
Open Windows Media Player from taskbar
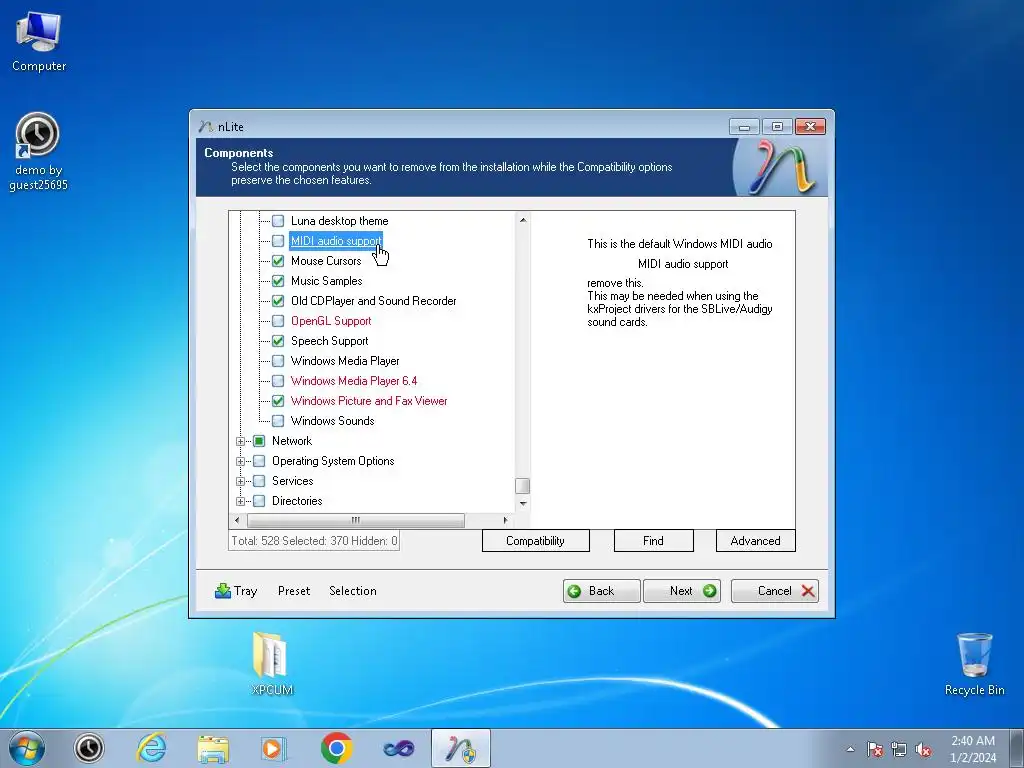tap(274, 748)
